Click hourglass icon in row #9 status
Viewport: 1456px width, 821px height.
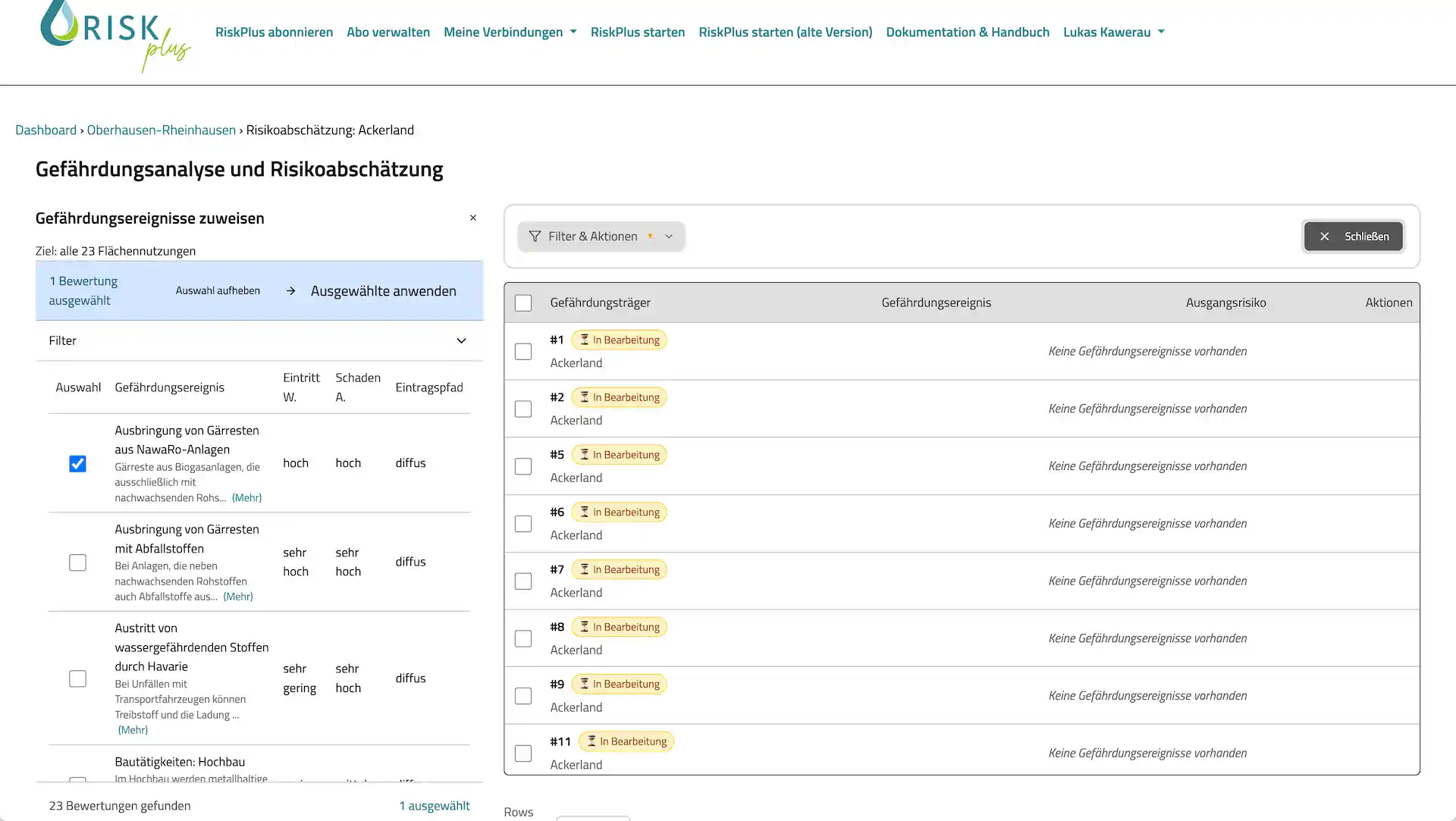585,684
